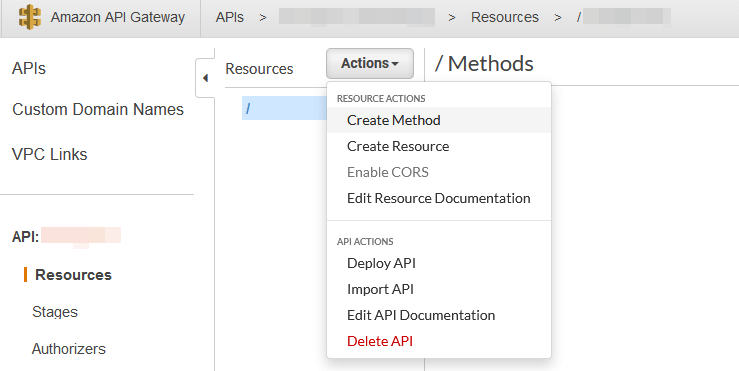The width and height of the screenshot is (739, 371).
Task: Go to Resources section under API
Action: (74, 275)
